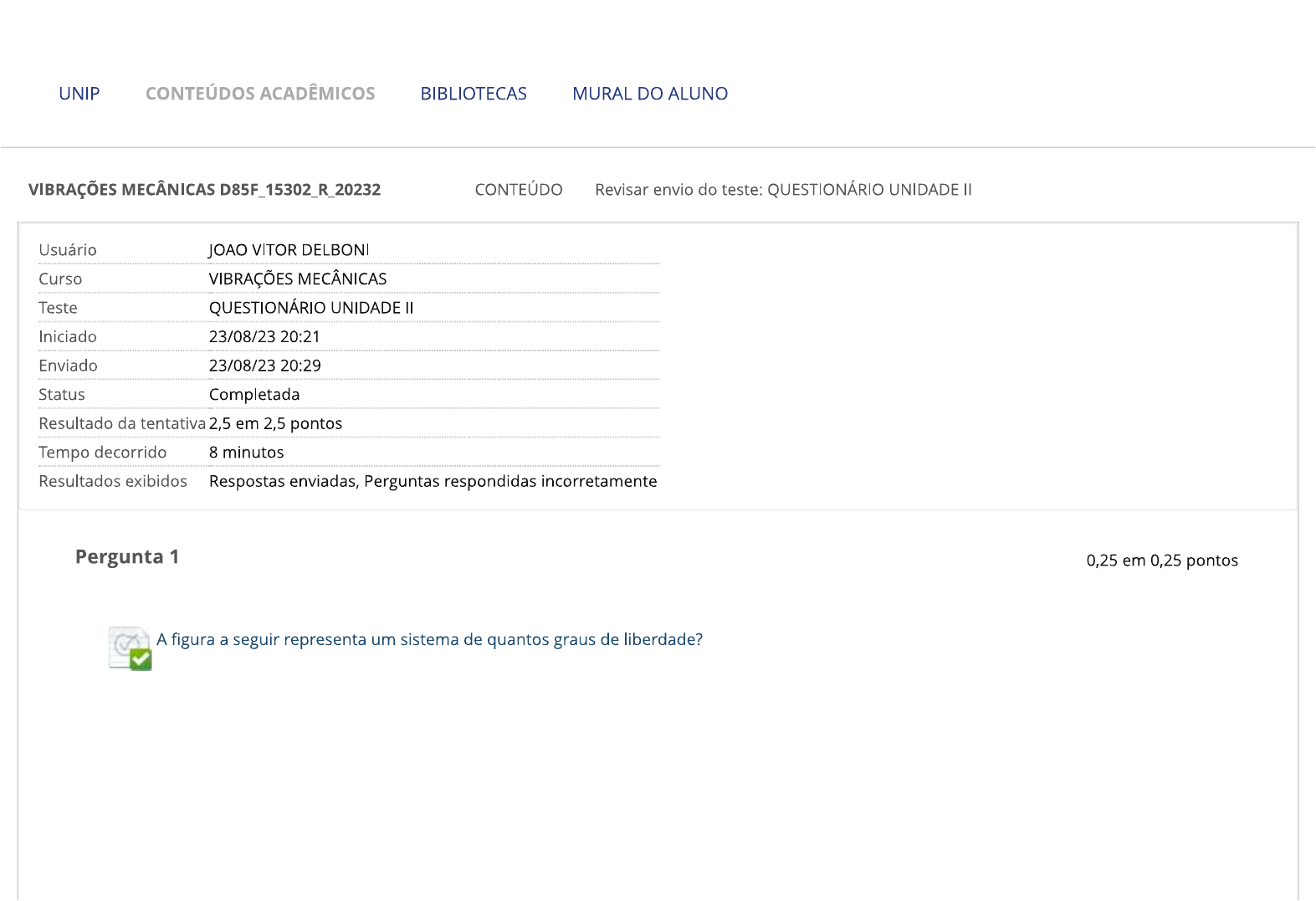Viewport: 1316px width, 901px height.
Task: Click the test name QUESTIONÁRIO UNIDADE II in table
Action: (x=311, y=308)
